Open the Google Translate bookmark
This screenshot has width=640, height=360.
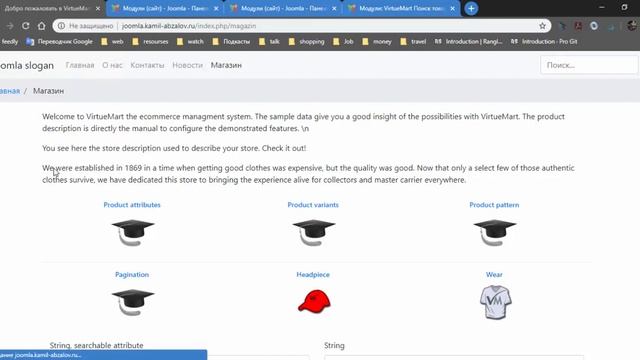(59, 41)
